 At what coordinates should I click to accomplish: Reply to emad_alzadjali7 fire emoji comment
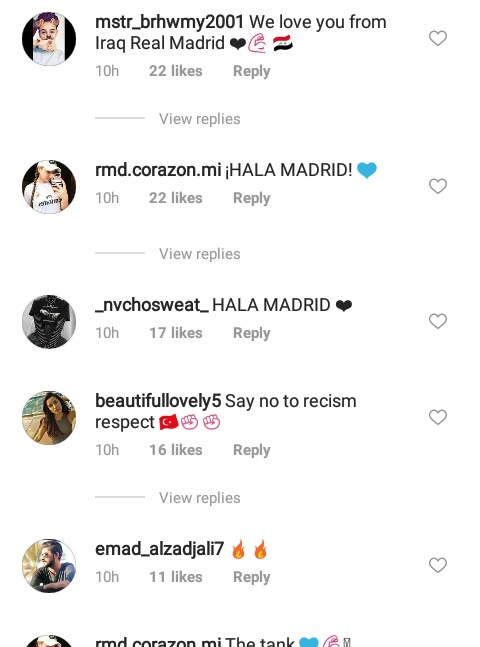coord(252,577)
